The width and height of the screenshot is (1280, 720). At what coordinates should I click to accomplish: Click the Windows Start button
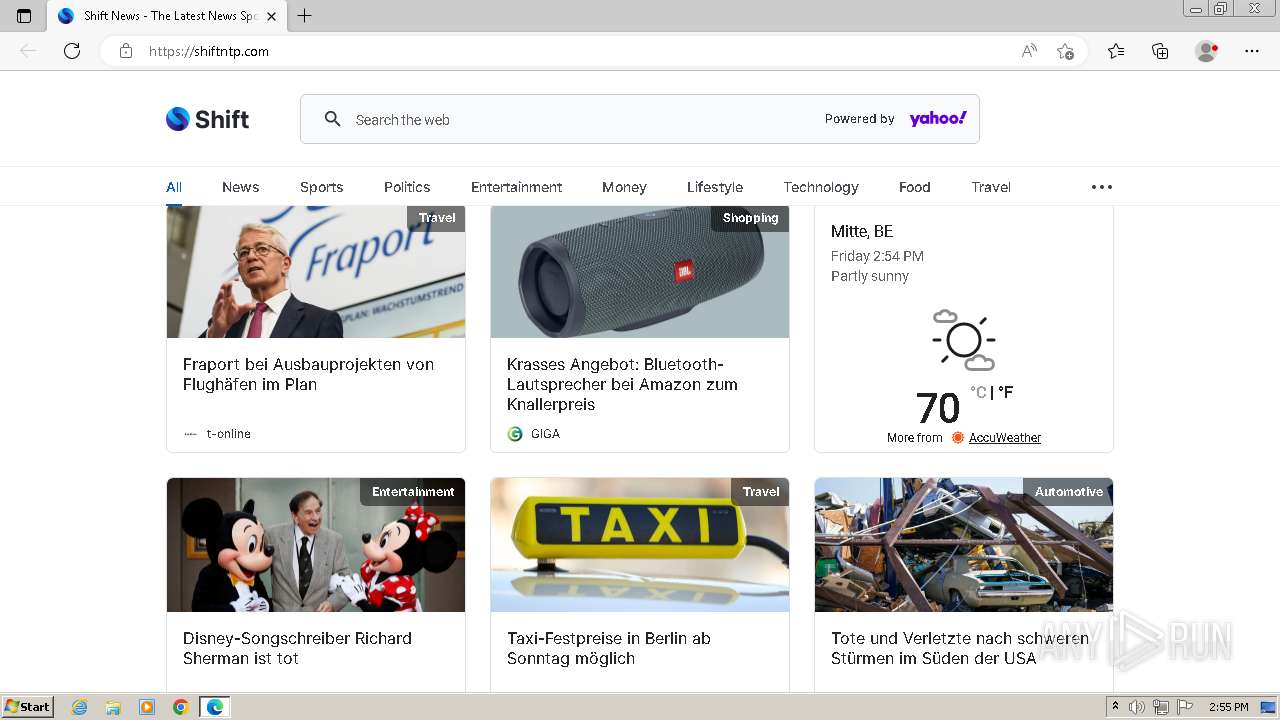[x=28, y=707]
